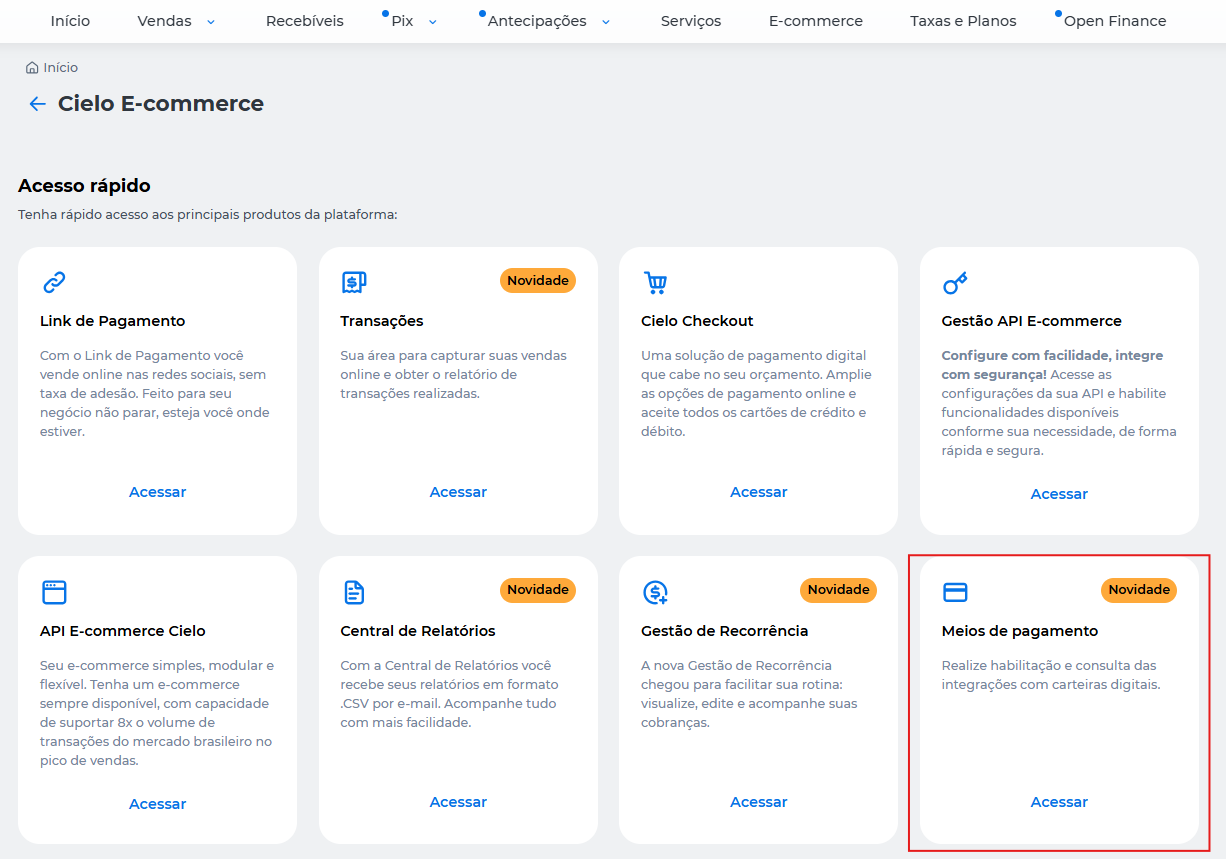Open the Open Finance menu item
Screen dimensions: 1226x859
1115,21
